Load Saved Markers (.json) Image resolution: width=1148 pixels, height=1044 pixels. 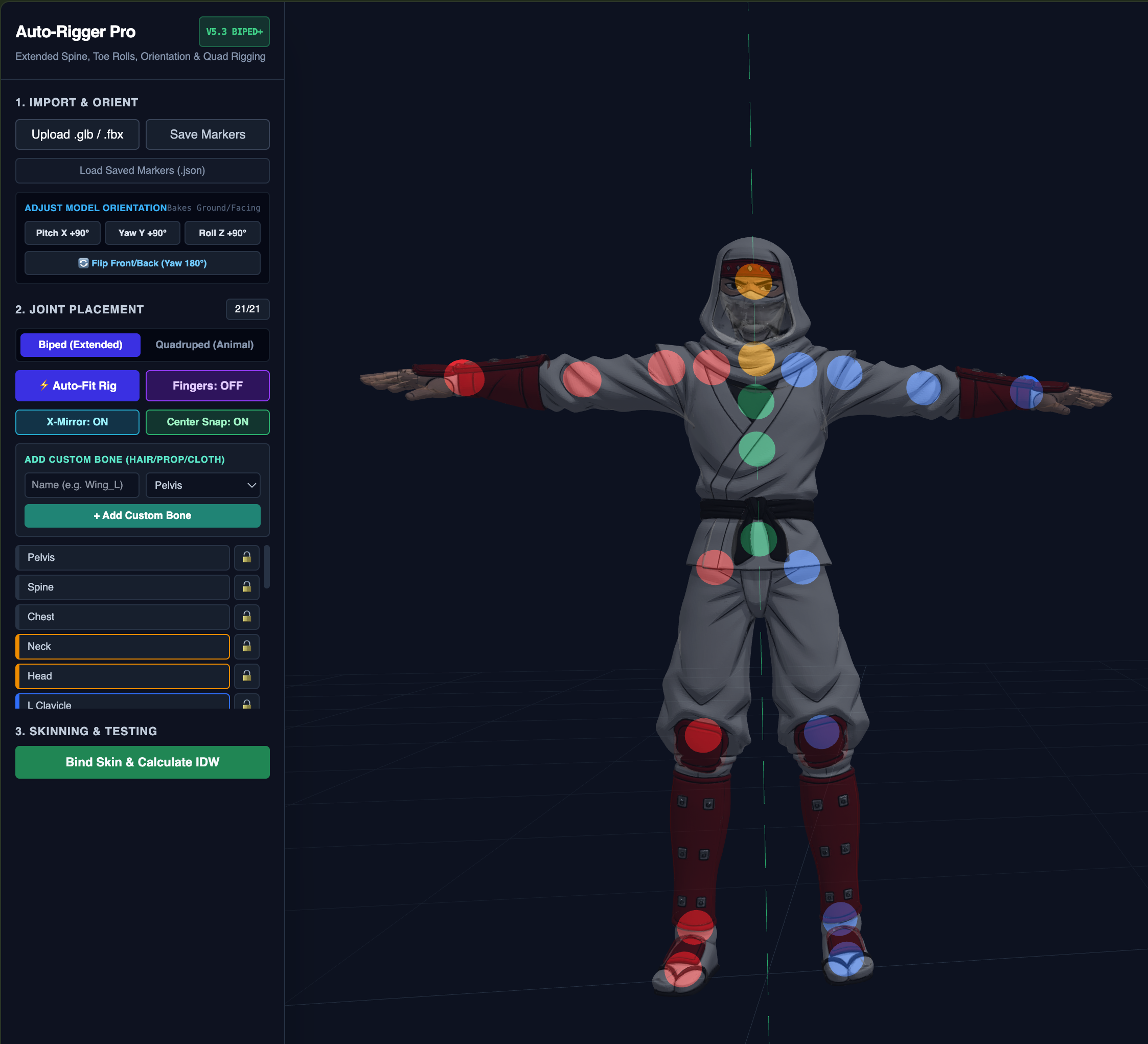point(143,170)
